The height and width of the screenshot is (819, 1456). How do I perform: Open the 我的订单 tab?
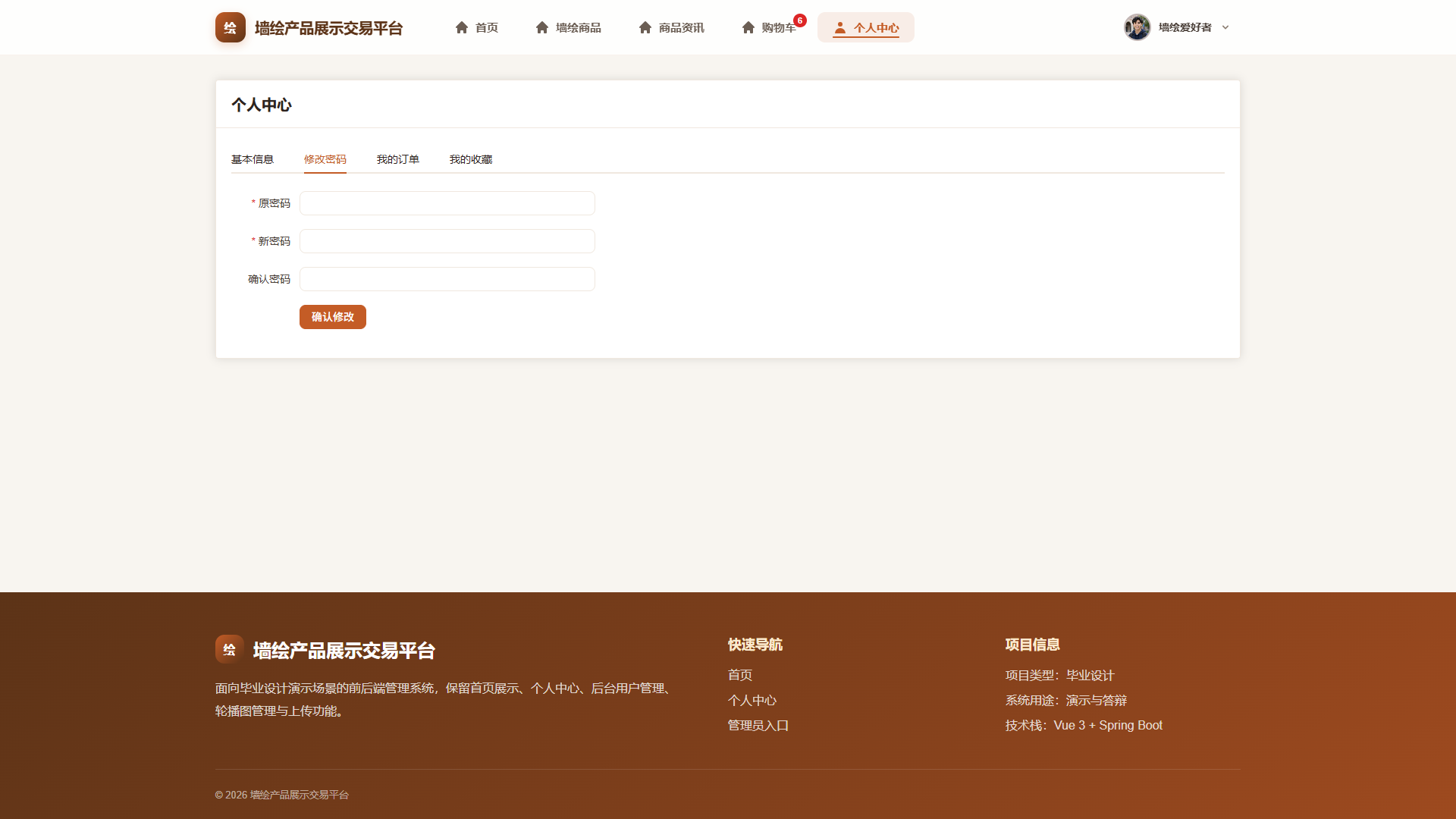tap(398, 159)
